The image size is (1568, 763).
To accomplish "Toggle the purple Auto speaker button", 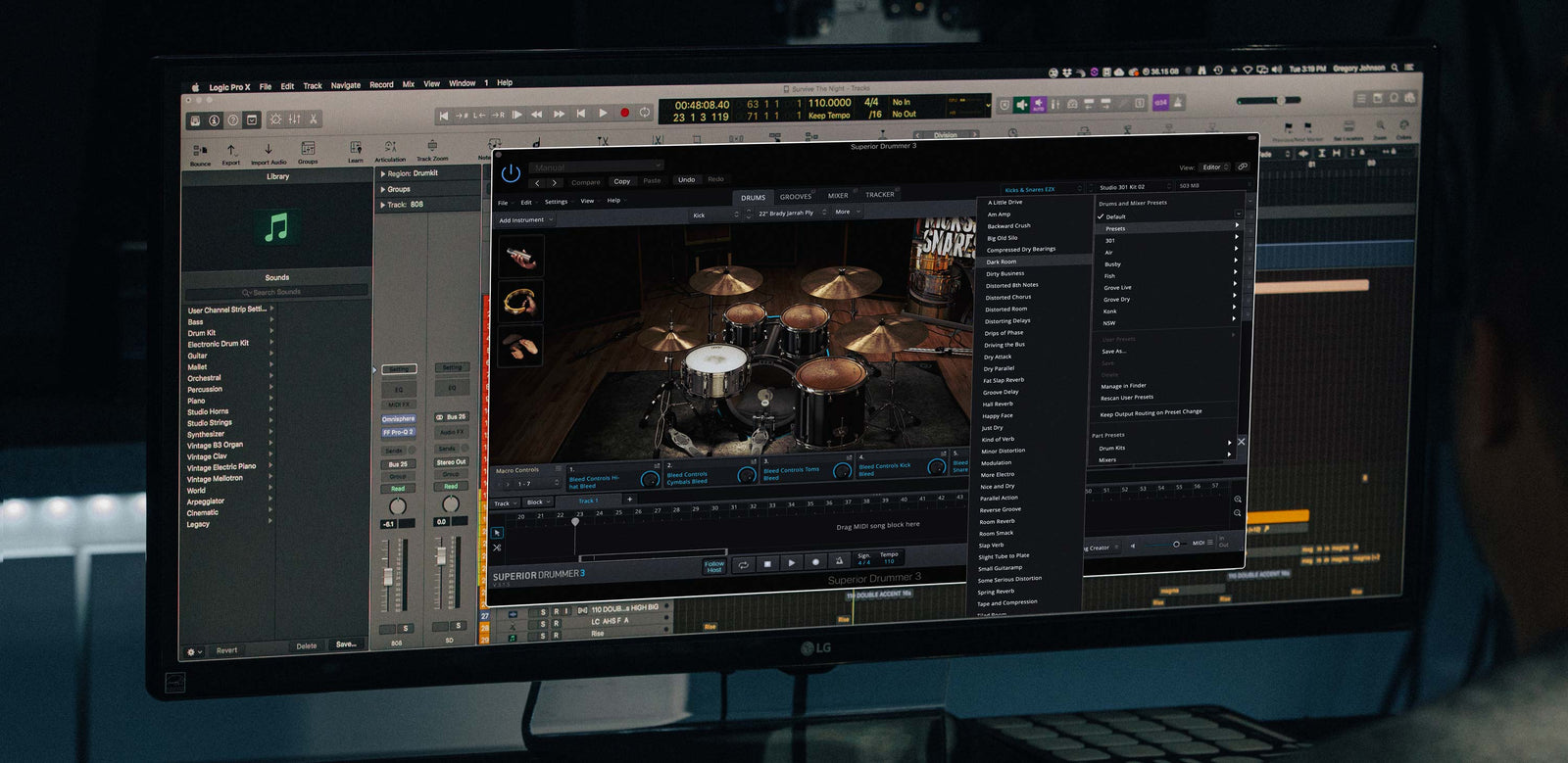I will coord(1039,104).
